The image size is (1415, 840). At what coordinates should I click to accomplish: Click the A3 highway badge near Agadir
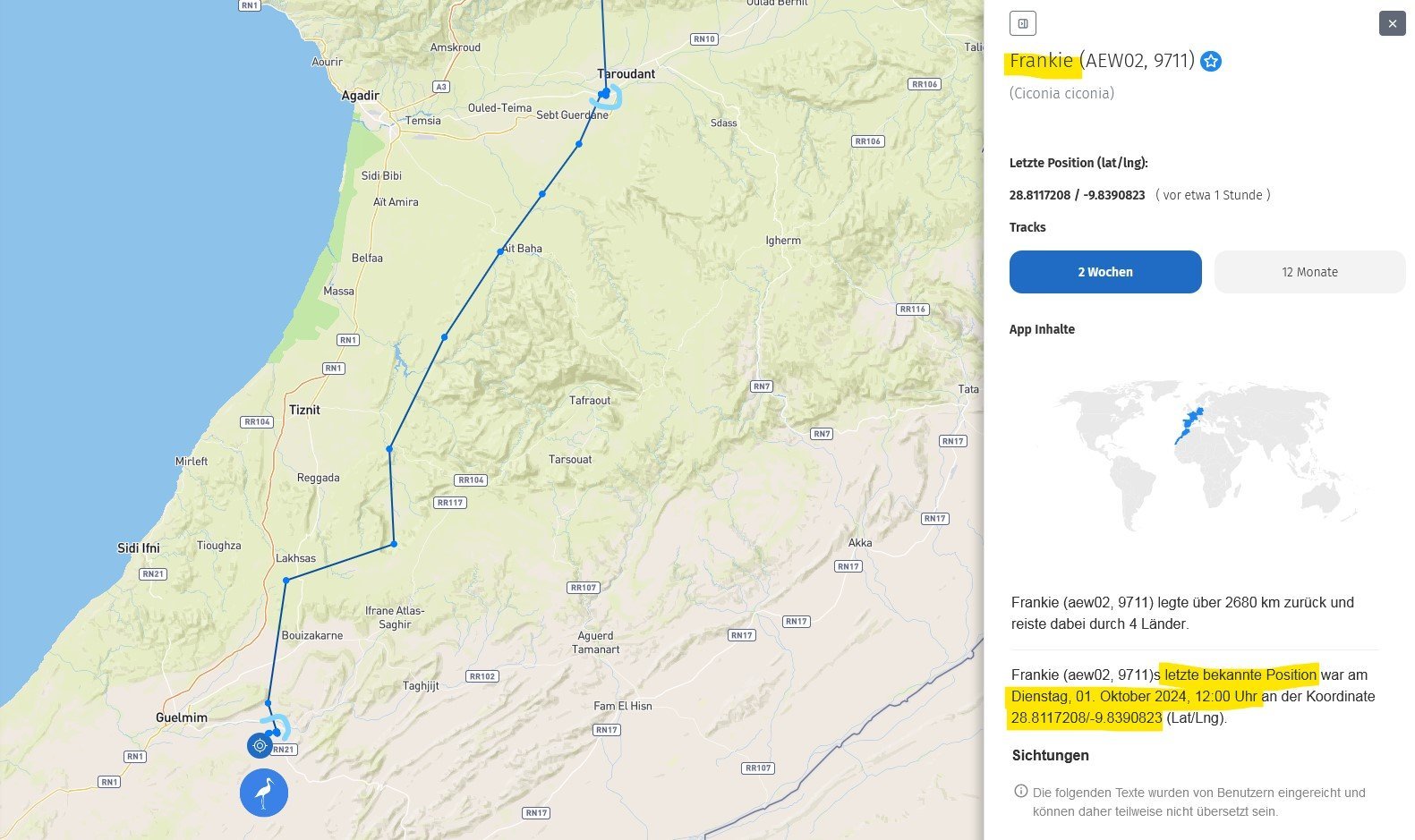pyautogui.click(x=440, y=87)
